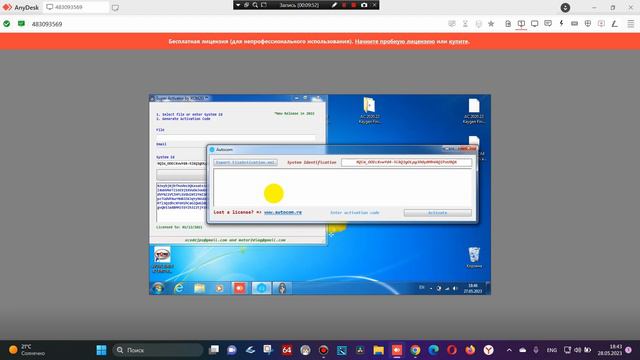Select the left AC 2020.23 Keygen folder icon
The width and height of the screenshot is (640, 360).
coord(369,110)
